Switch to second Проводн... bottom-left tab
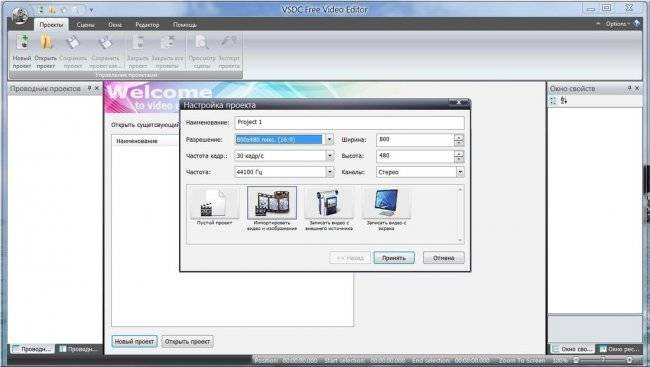Screen dimensions: 650x367 pos(79,349)
